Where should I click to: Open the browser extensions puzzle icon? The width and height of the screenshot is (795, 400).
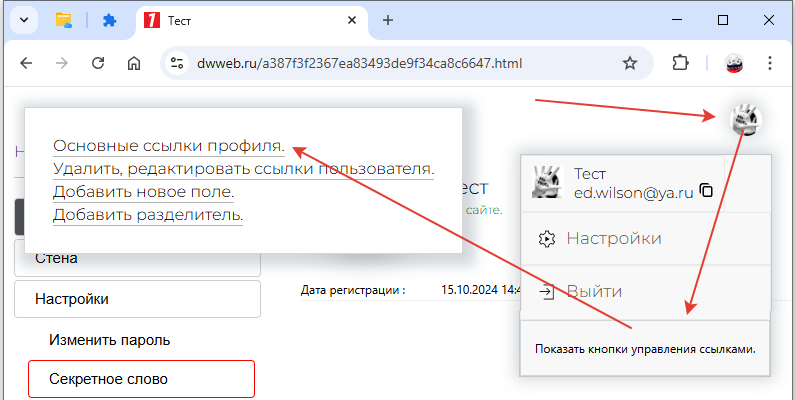(x=681, y=63)
